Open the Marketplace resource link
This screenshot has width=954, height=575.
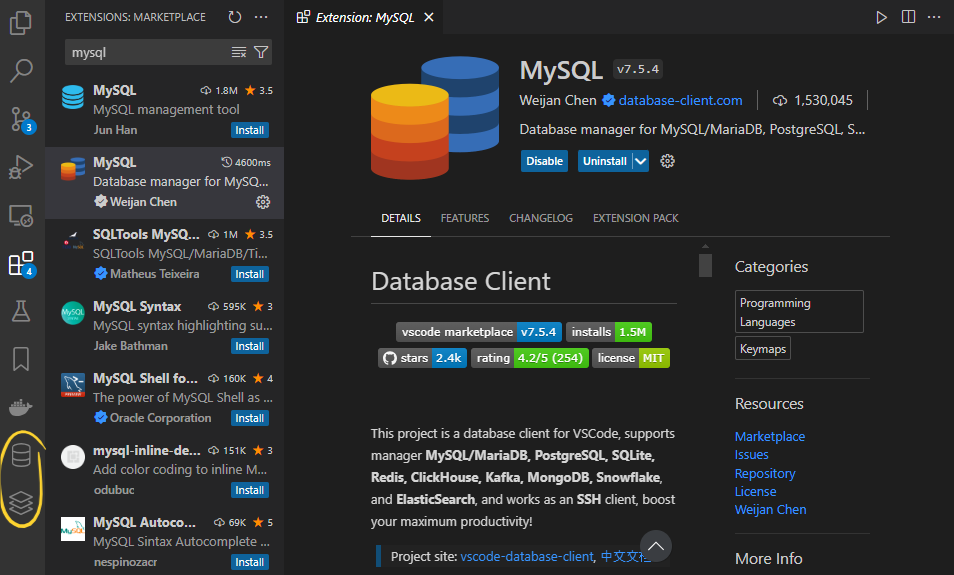pos(770,437)
